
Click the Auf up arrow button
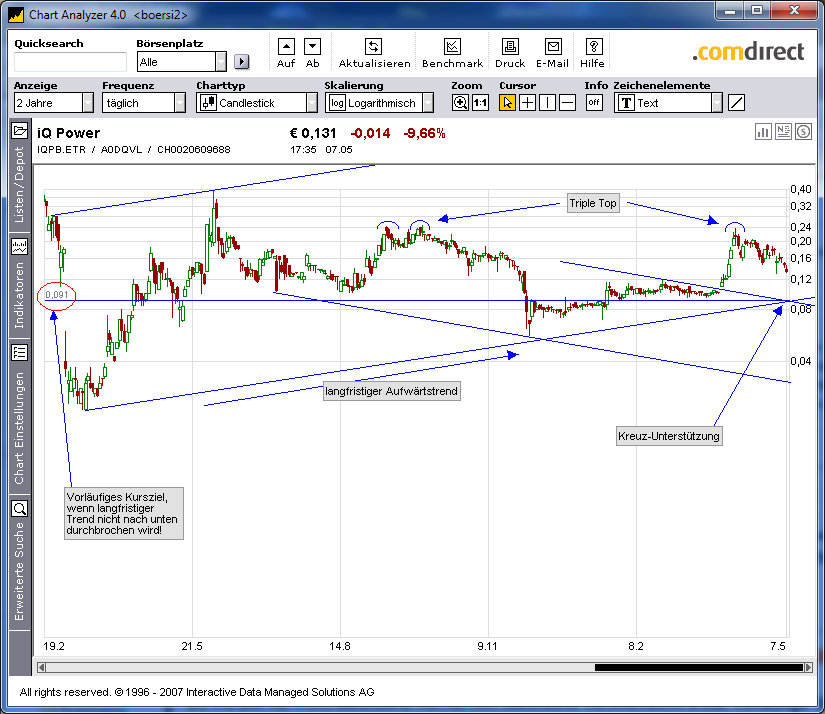286,46
